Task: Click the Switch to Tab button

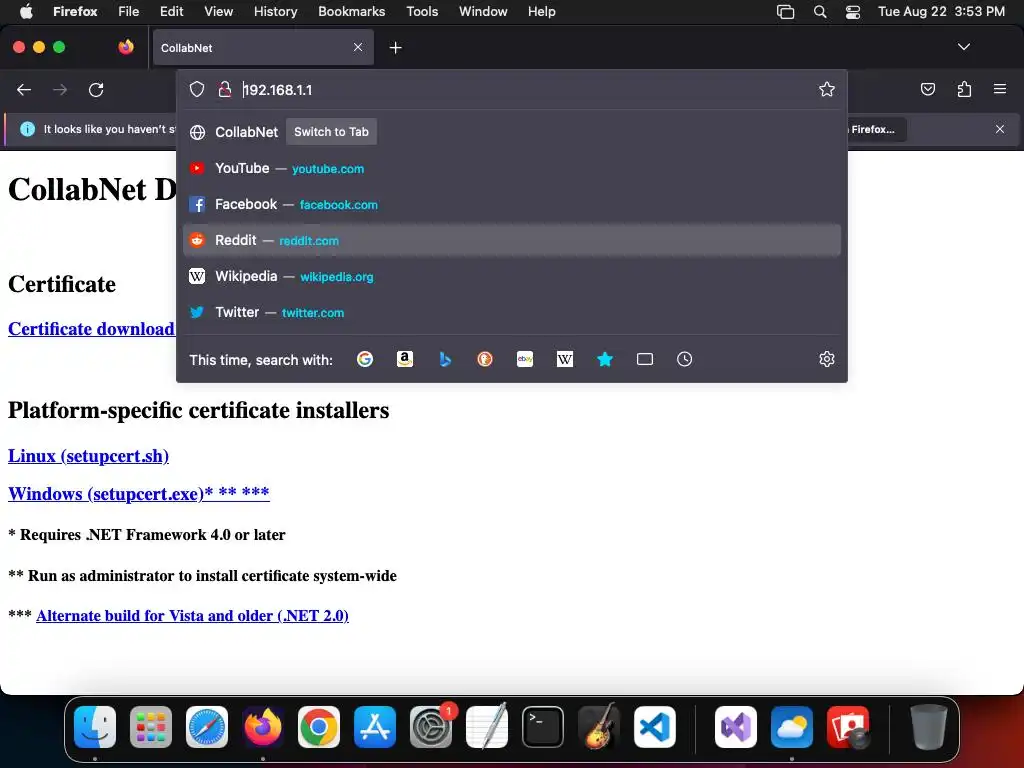Action: click(x=331, y=132)
